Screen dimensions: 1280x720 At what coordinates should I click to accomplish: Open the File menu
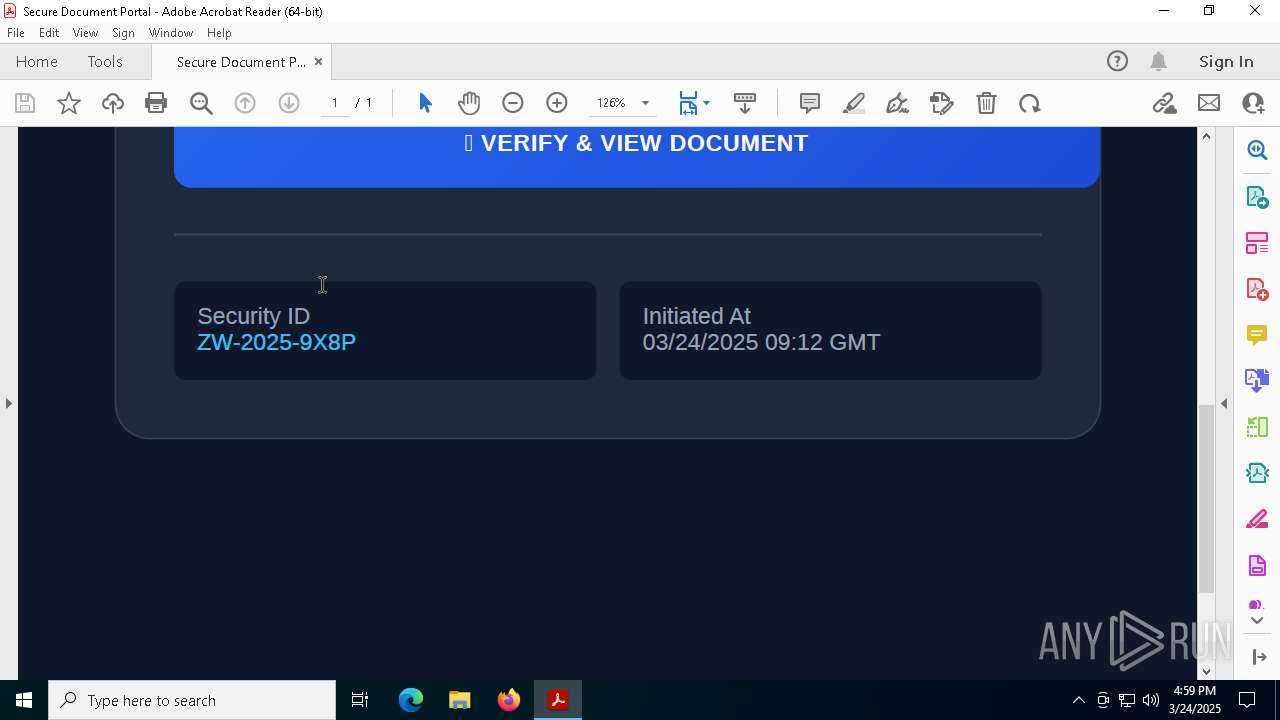coord(16,33)
